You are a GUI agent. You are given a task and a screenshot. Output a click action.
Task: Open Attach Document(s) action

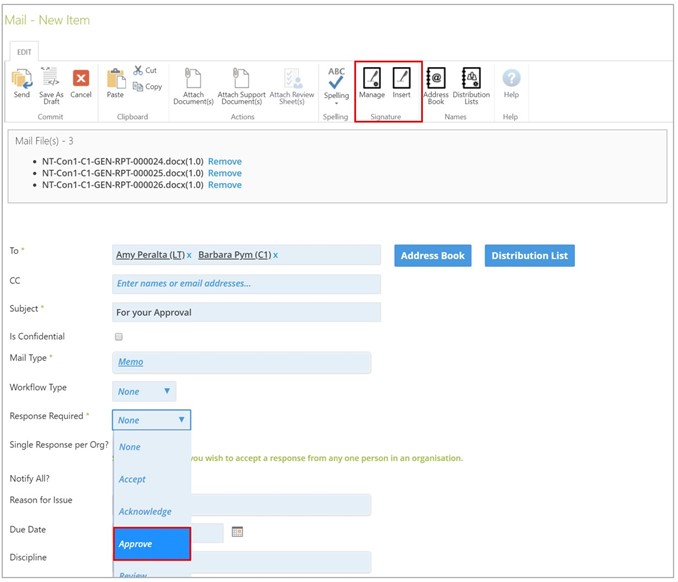pos(193,86)
